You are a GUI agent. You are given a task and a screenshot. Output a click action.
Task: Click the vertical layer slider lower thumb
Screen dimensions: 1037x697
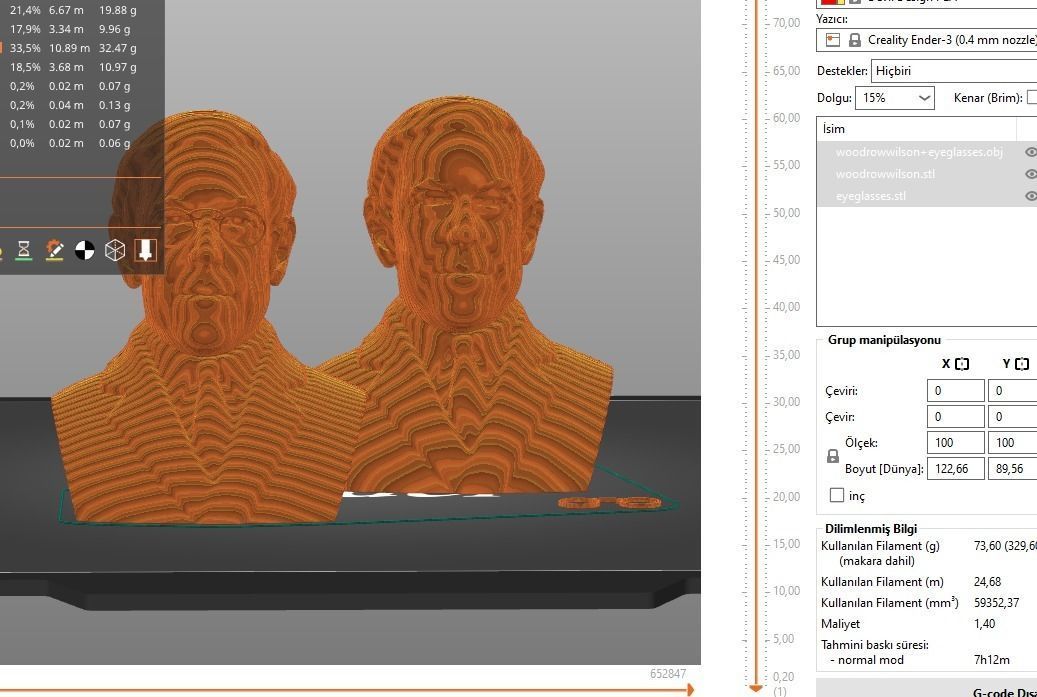(x=756, y=688)
